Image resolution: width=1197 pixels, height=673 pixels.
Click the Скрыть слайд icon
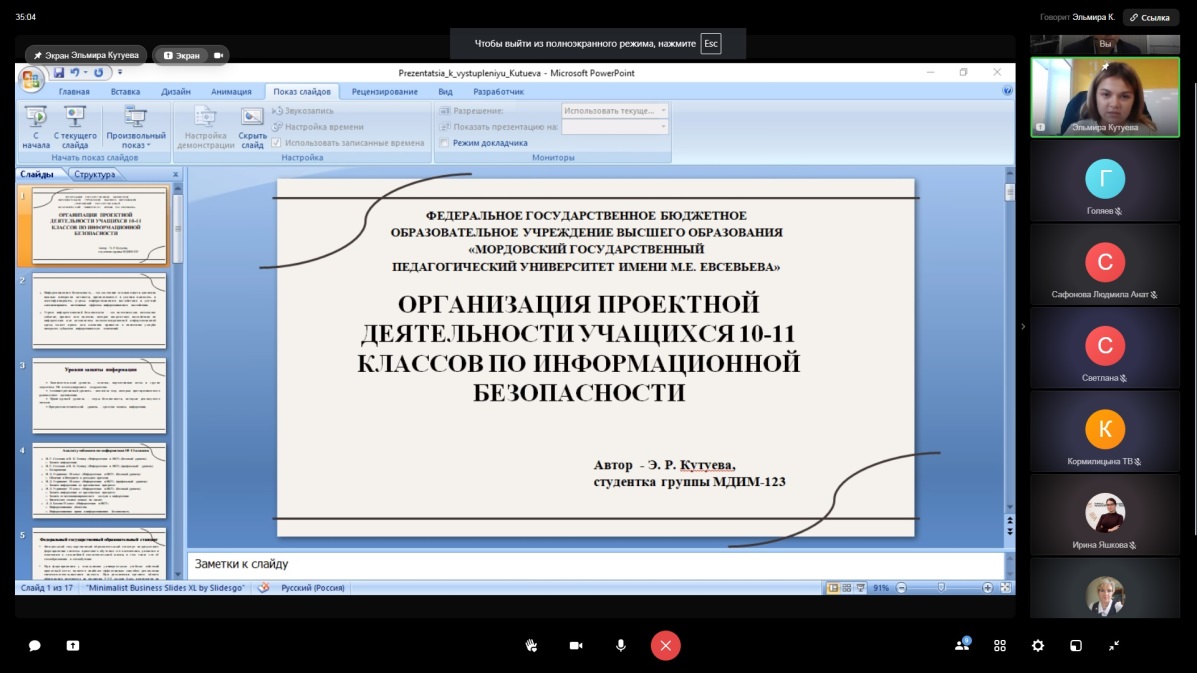pos(252,125)
